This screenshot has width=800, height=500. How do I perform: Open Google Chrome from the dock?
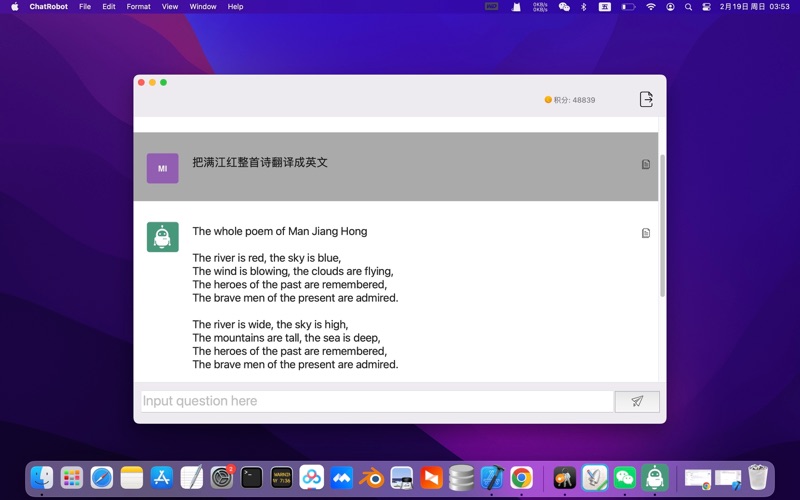coord(521,478)
